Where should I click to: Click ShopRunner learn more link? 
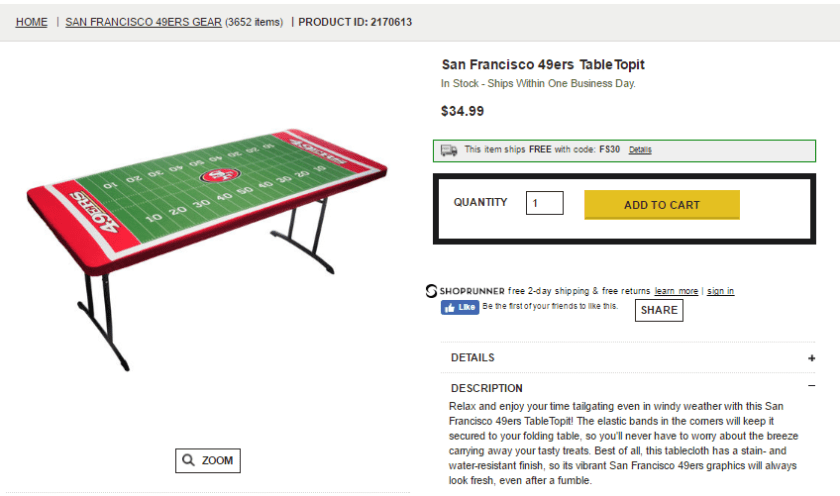(677, 291)
